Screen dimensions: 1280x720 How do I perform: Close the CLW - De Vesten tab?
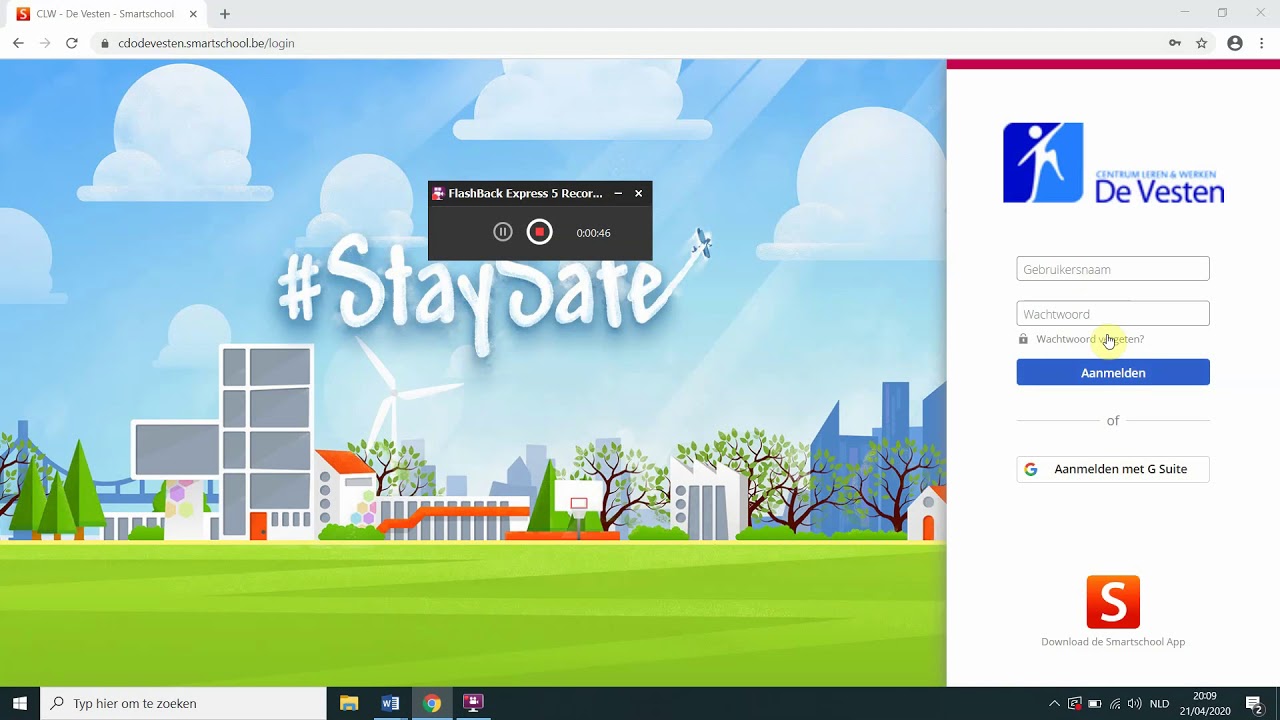point(194,14)
